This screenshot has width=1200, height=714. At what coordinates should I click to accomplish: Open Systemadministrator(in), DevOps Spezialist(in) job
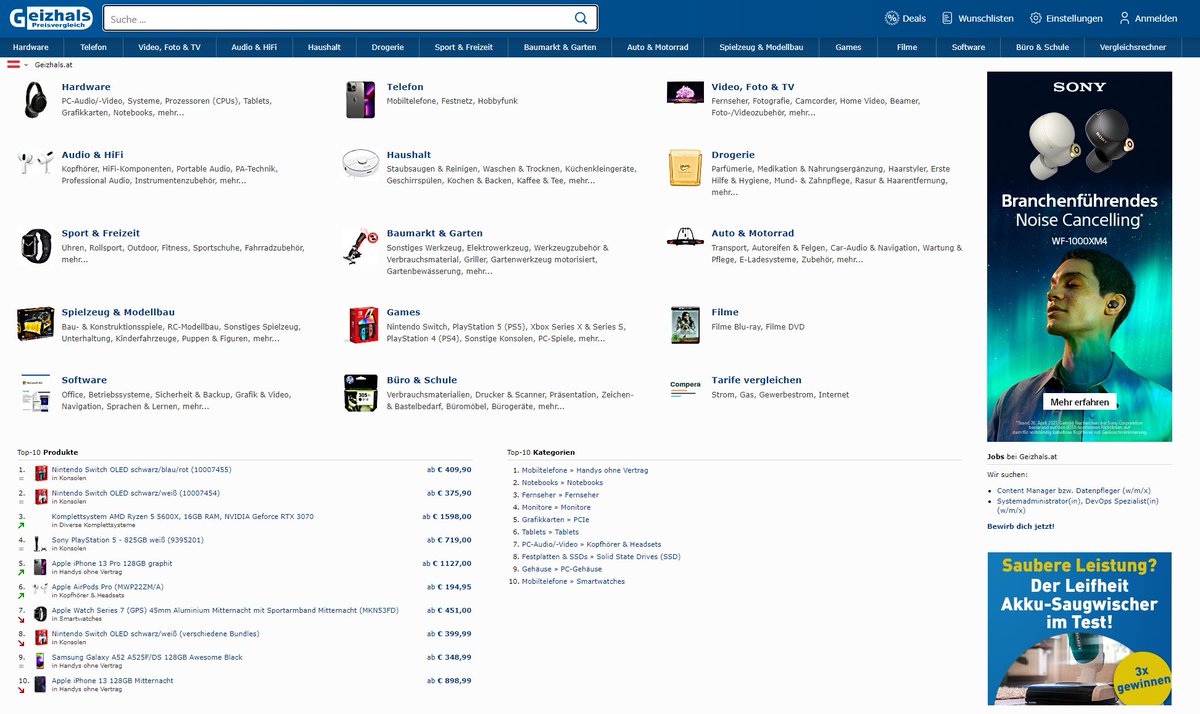(x=1078, y=506)
